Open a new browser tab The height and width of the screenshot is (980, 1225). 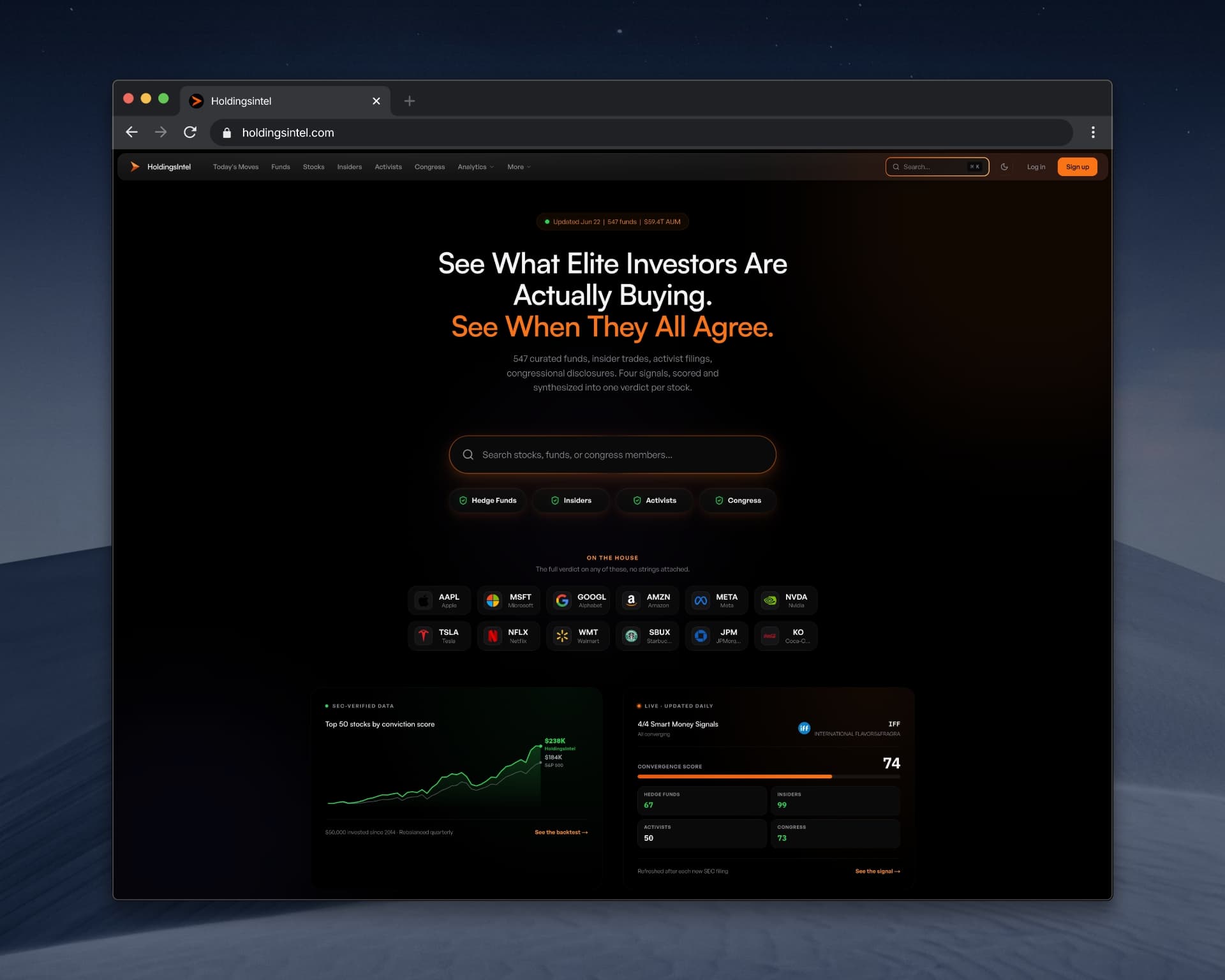tap(410, 101)
